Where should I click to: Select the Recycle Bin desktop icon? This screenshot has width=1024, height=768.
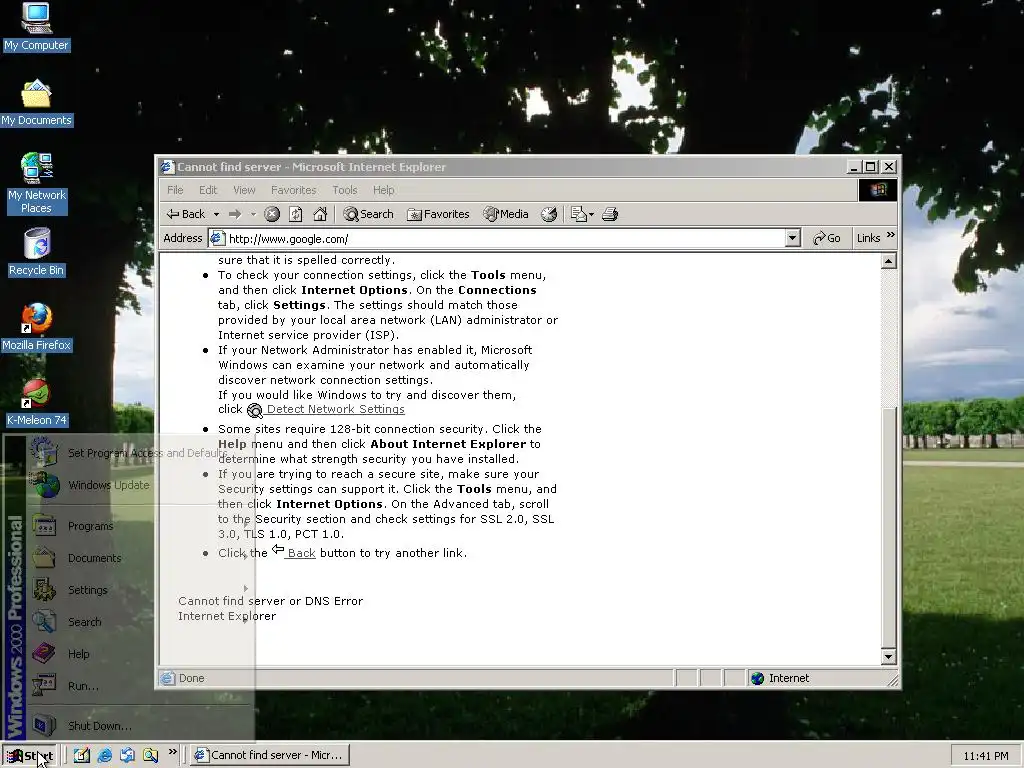(x=36, y=252)
